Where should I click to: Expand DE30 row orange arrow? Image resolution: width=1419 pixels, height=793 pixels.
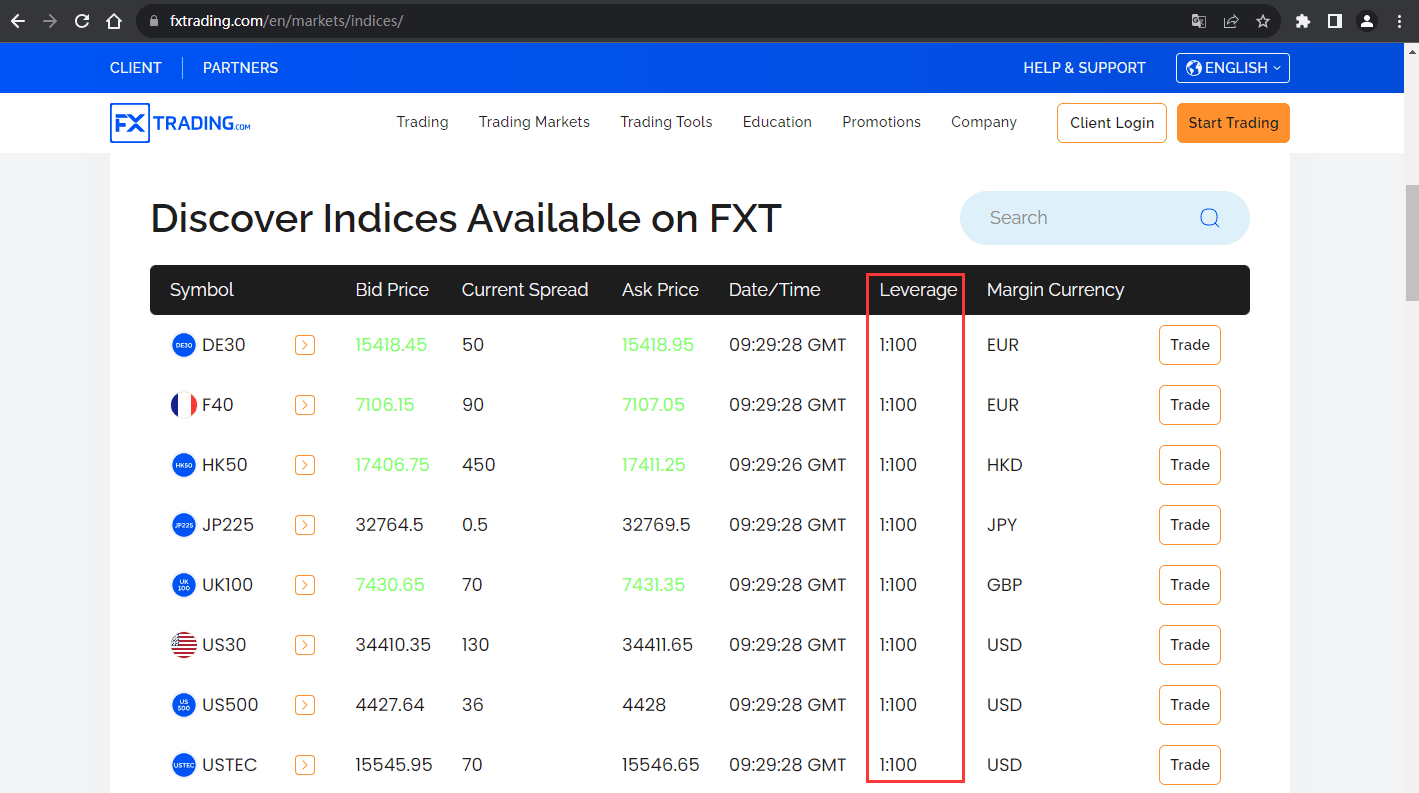tap(305, 345)
